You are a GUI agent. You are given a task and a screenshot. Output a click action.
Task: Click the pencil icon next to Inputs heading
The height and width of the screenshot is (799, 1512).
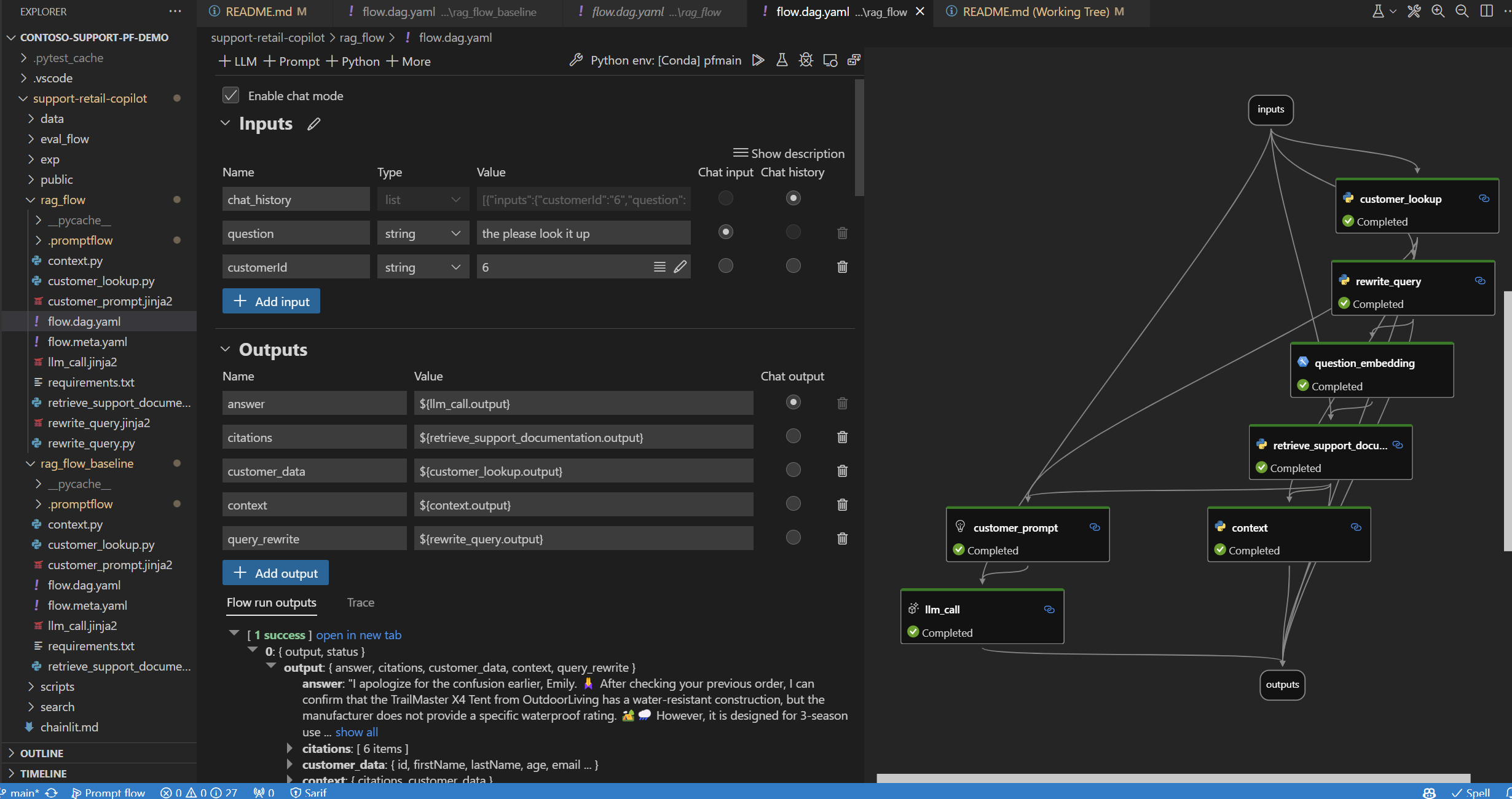314,124
